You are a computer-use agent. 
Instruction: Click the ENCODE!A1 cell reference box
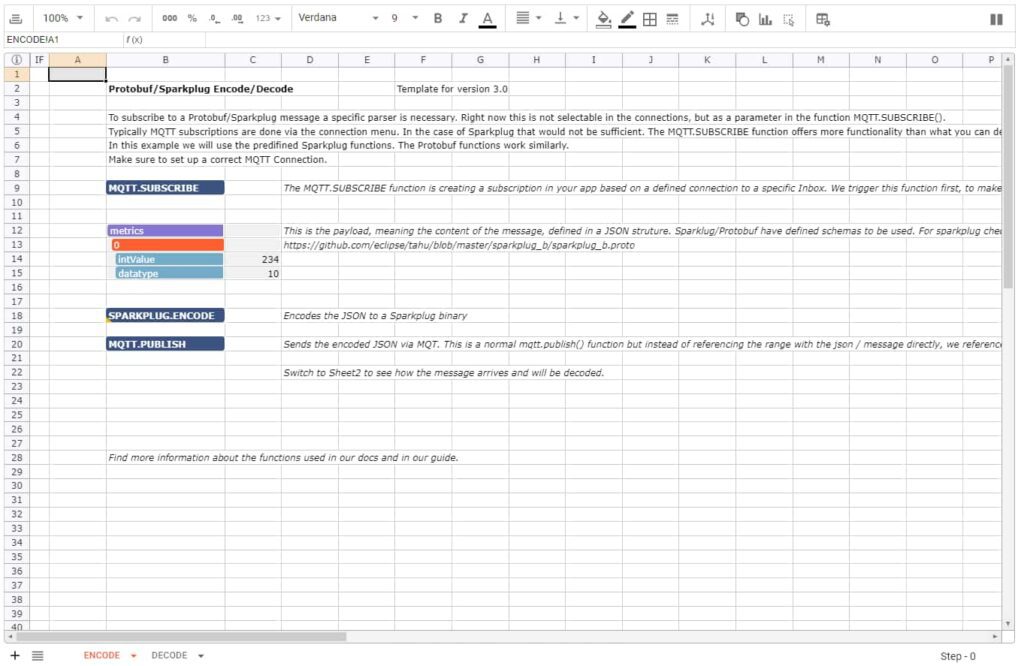[x=58, y=39]
